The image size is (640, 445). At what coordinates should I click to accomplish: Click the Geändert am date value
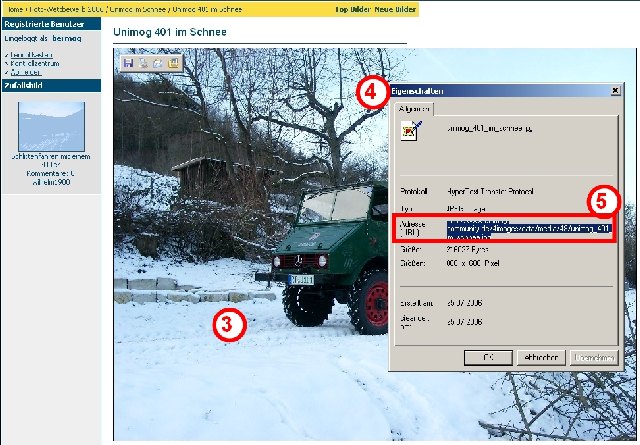(464, 322)
